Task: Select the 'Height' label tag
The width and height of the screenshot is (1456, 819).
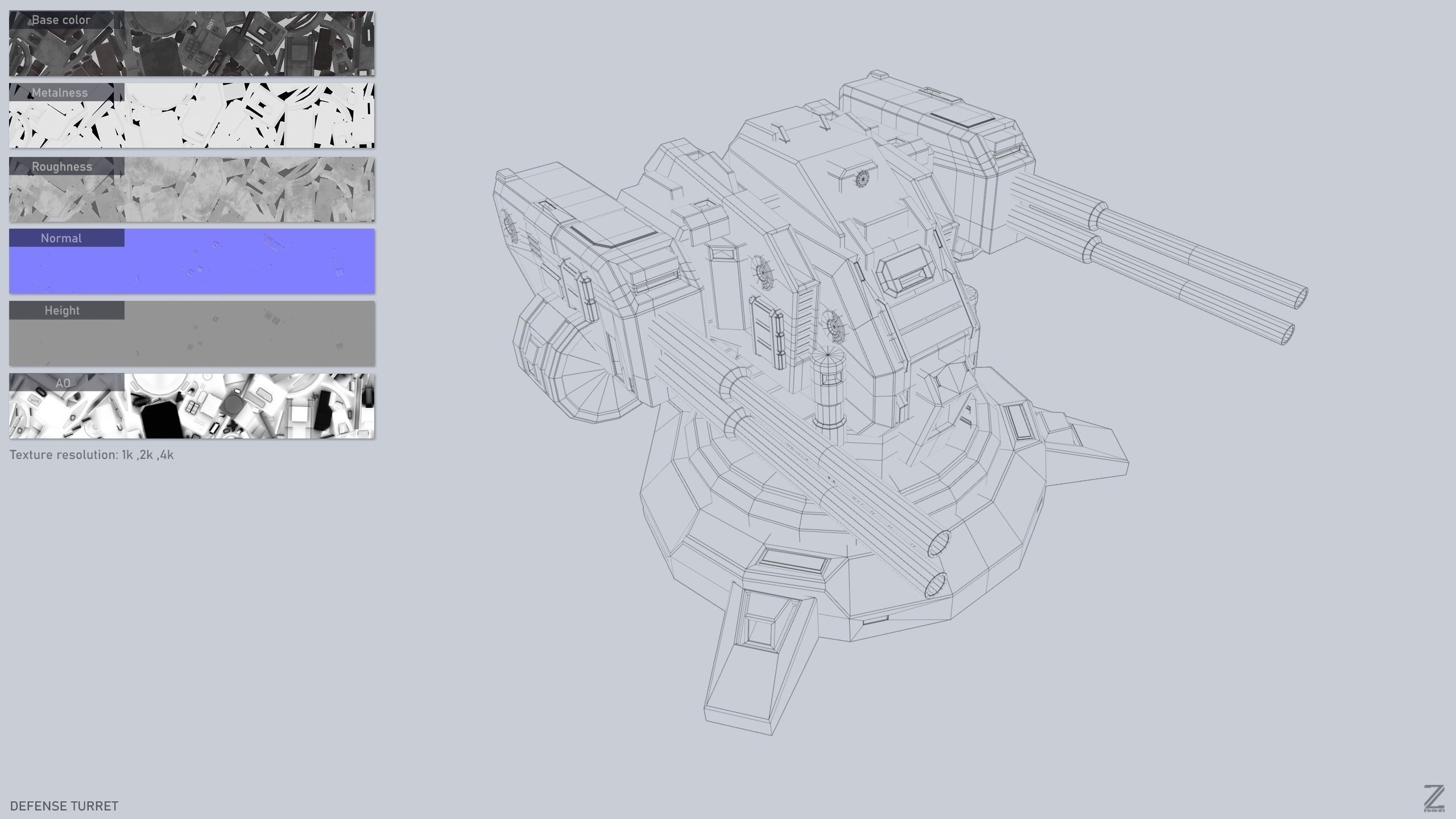Action: click(x=62, y=311)
